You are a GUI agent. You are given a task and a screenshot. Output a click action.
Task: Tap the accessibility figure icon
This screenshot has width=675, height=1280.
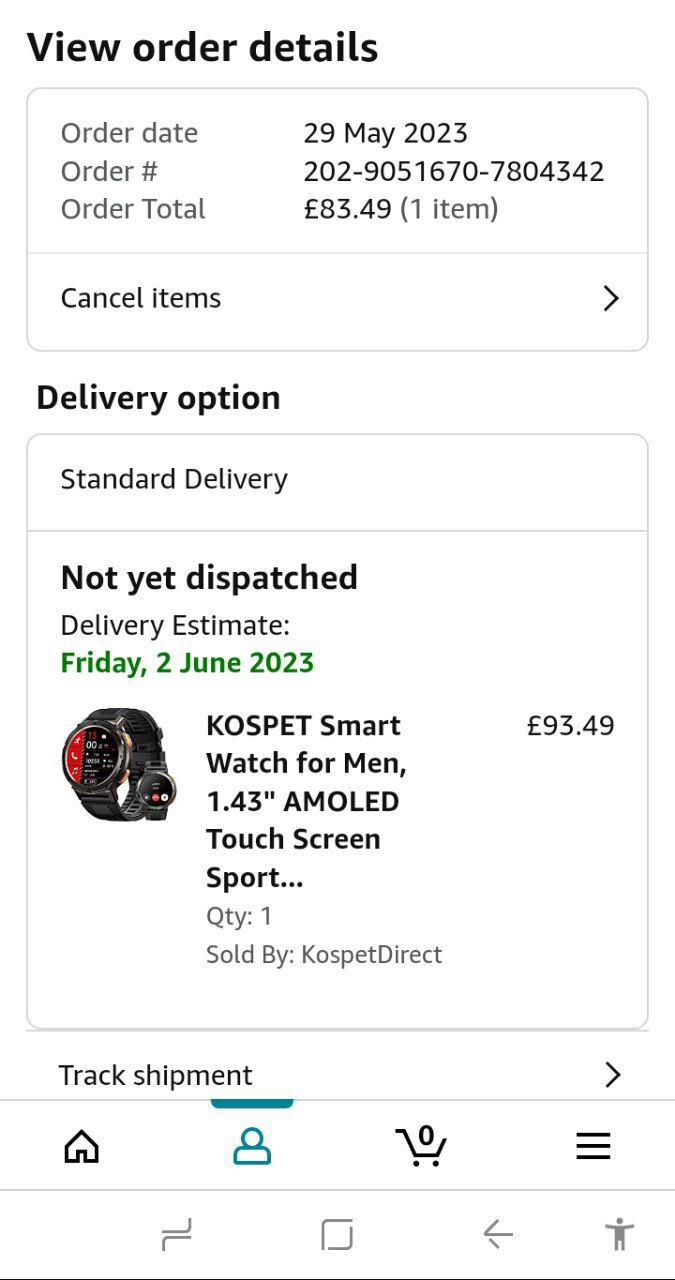click(620, 1235)
